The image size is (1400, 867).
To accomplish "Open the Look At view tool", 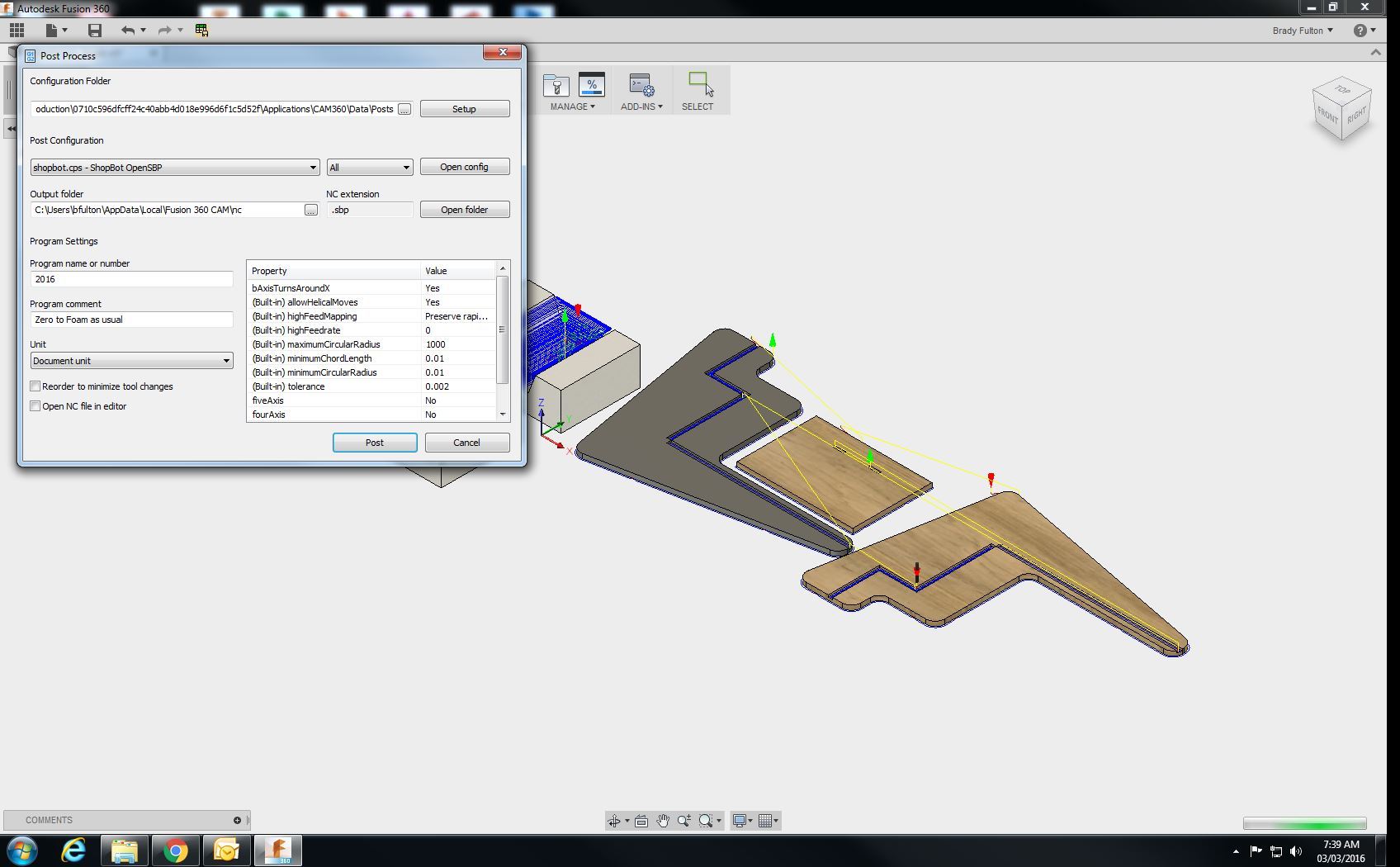I will tap(641, 821).
